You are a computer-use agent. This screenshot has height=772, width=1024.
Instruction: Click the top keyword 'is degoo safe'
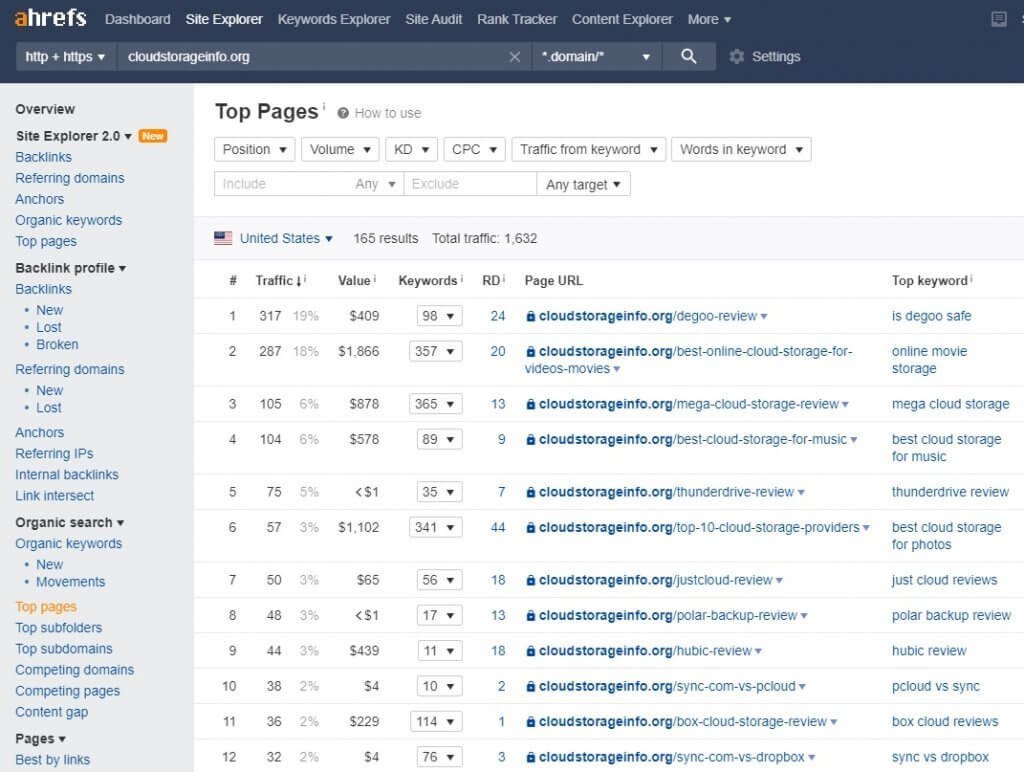931,316
